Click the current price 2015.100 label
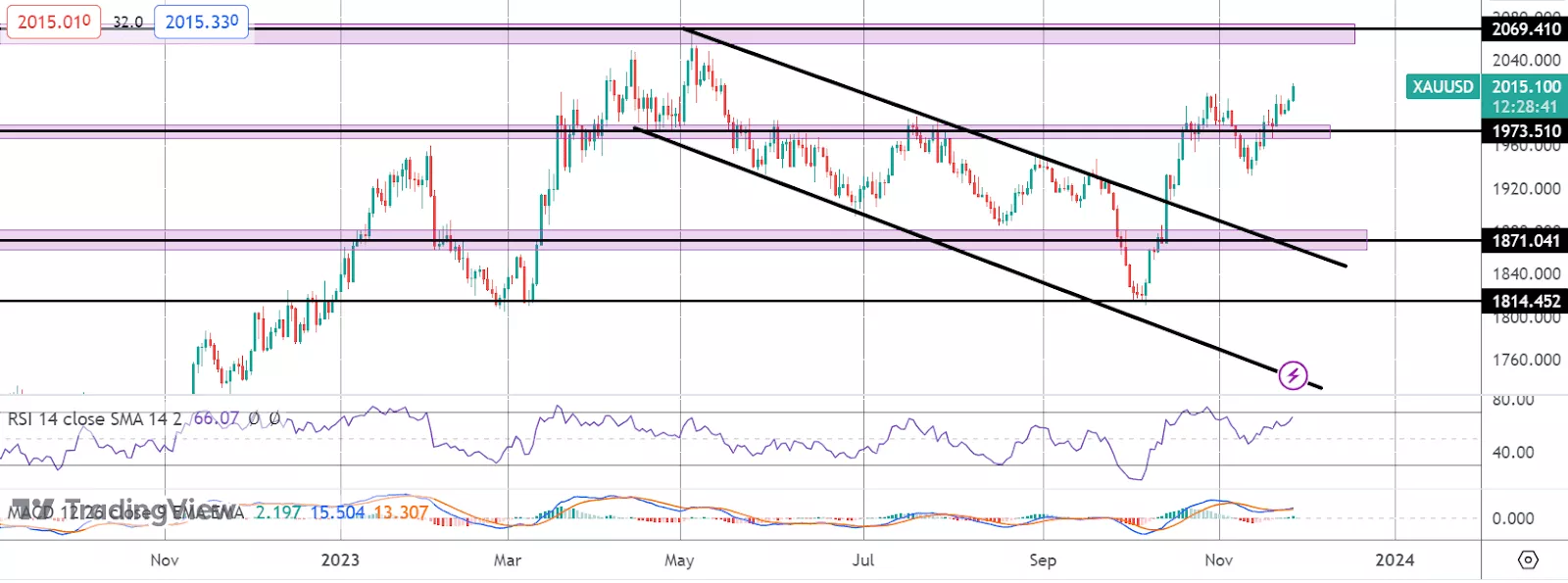This screenshot has width=1568, height=583. point(1525,87)
